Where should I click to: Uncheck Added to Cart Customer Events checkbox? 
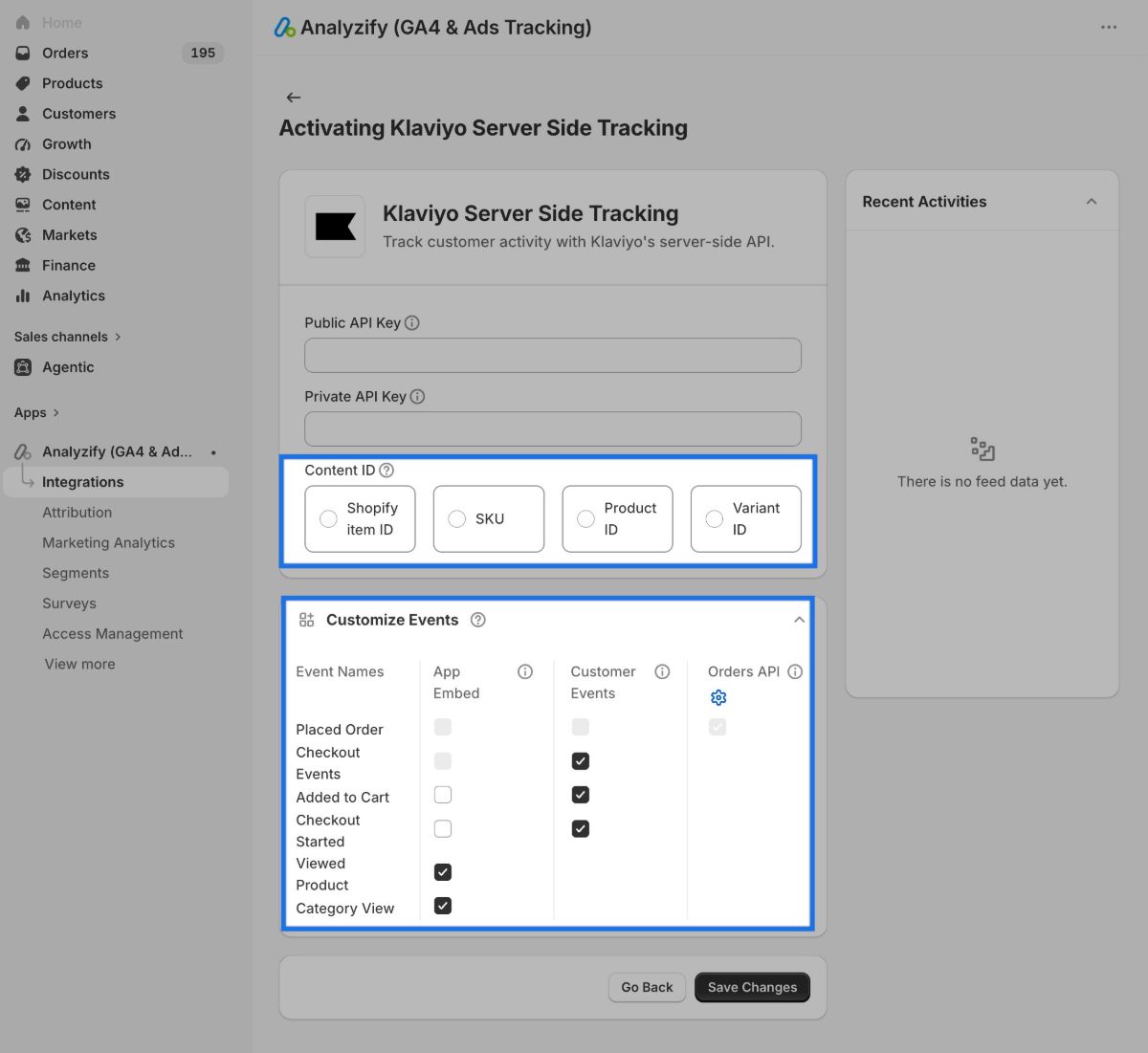(x=581, y=795)
